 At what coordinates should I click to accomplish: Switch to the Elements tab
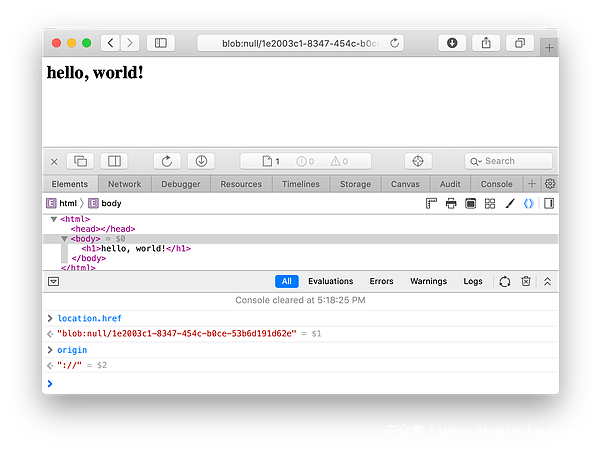70,184
